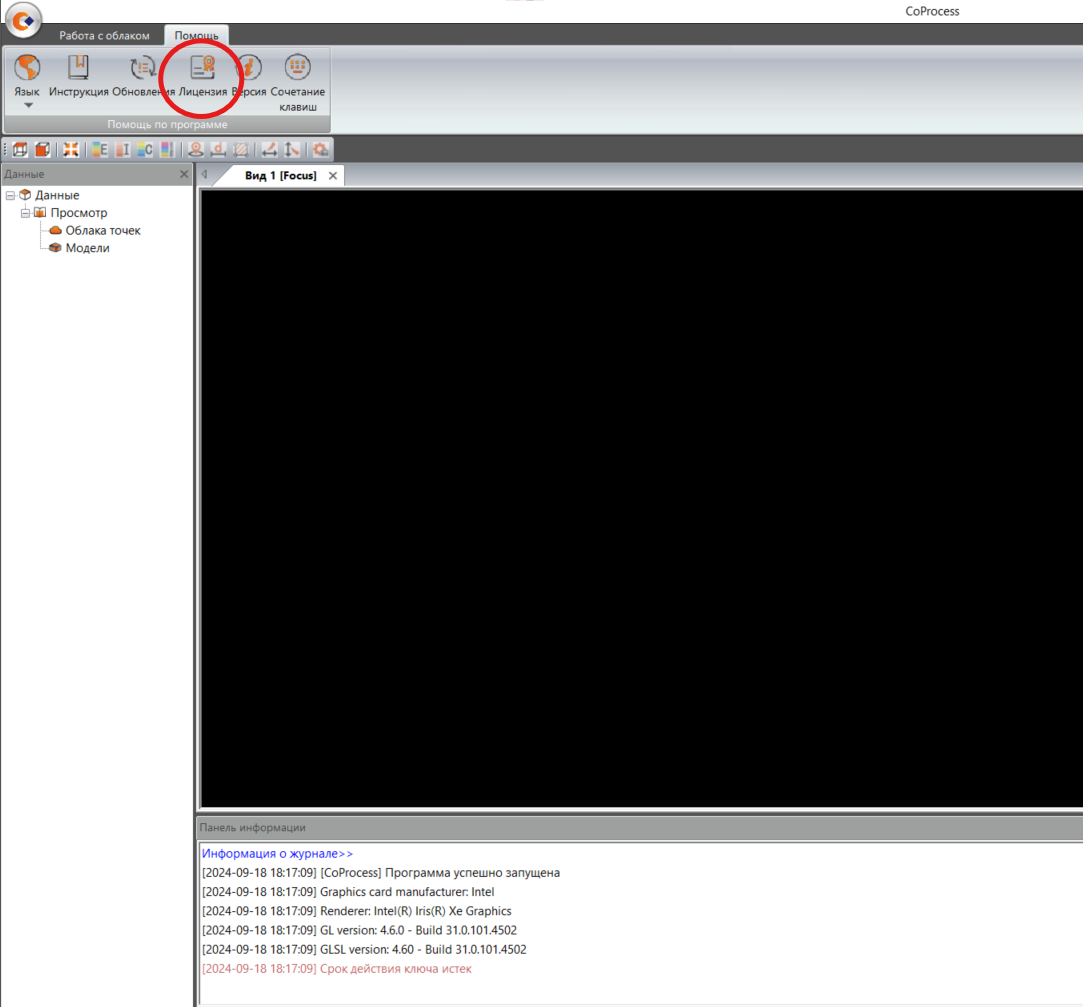This screenshot has height=1007, width=1083.
Task: Select the hatched area measurement tool
Action: 241,149
